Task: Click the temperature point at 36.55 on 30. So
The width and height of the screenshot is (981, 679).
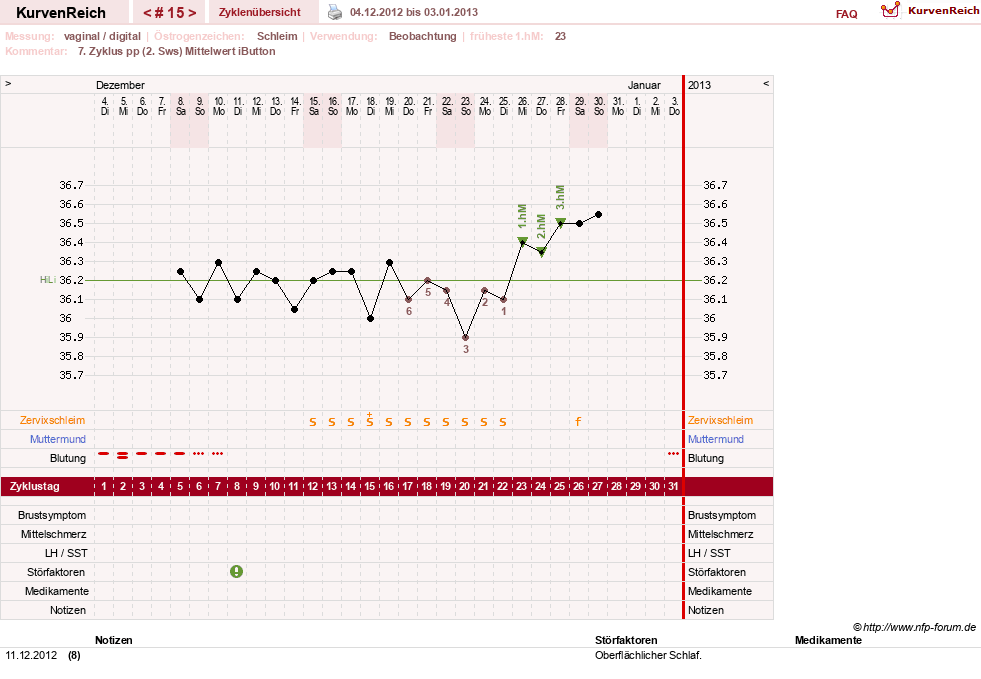Action: (x=599, y=215)
